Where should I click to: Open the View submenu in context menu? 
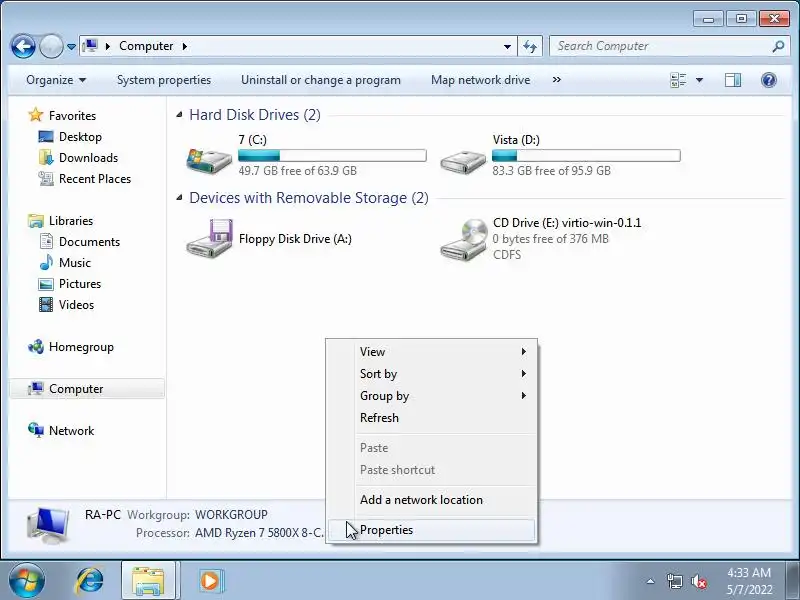(432, 352)
